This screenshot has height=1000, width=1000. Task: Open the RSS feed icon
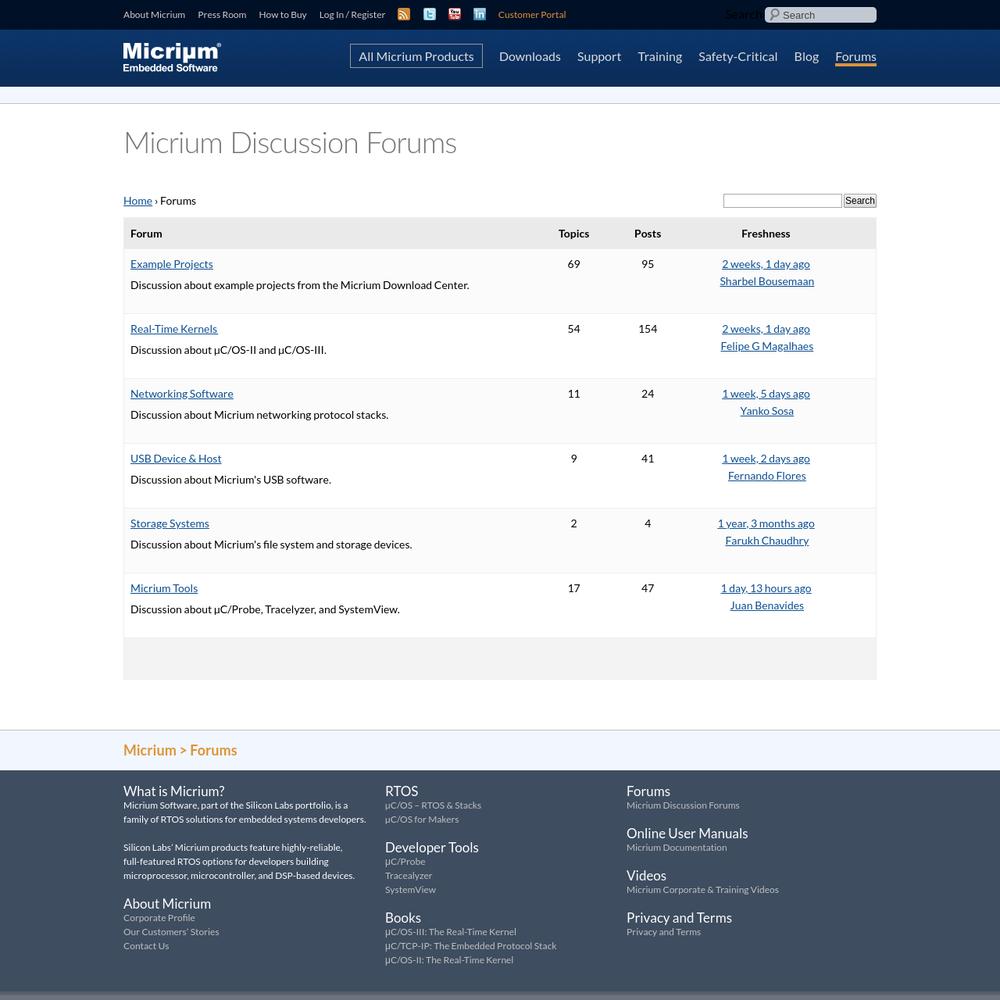click(x=404, y=14)
